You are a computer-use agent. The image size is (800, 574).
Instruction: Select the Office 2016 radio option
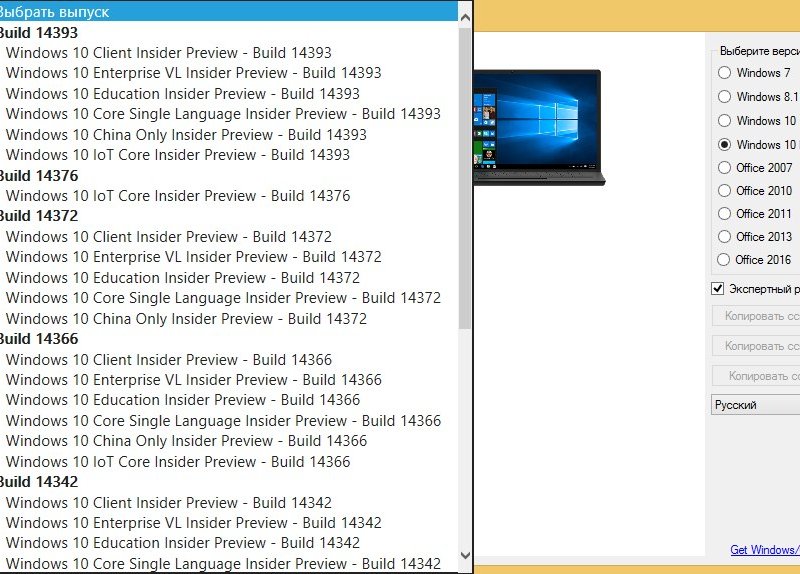pos(724,260)
